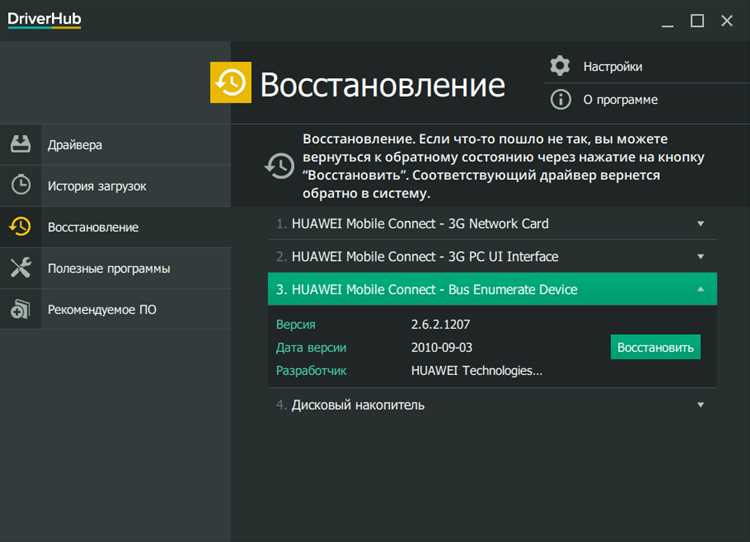Click the restore description paragraph
The image size is (750, 542).
[503, 166]
